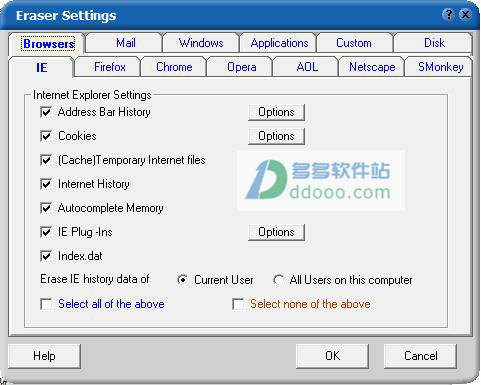Switch to the Applications tab
Screen dimensions: 481x385
(x=279, y=43)
